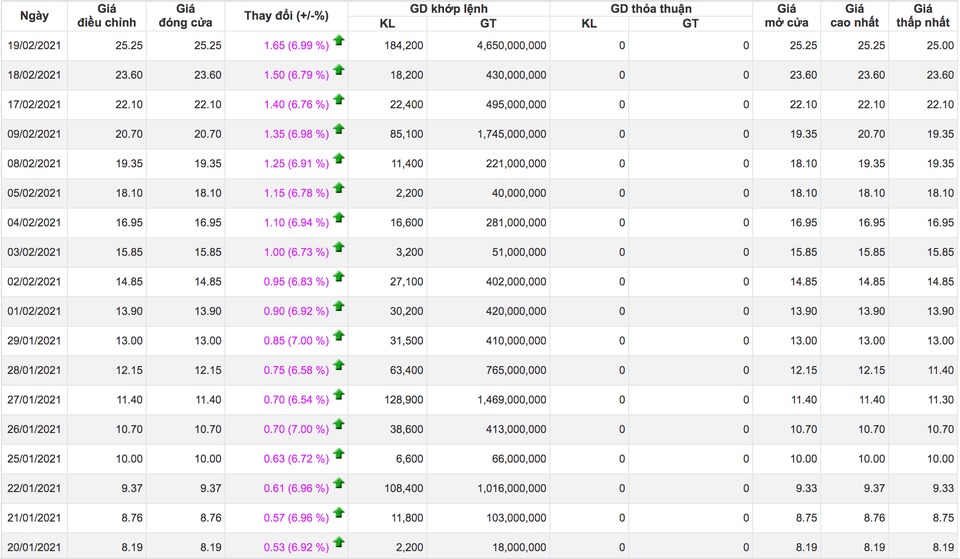Image resolution: width=960 pixels, height=559 pixels.
Task: Click the change value 0.95 (6.83 %)
Action: tap(296, 282)
